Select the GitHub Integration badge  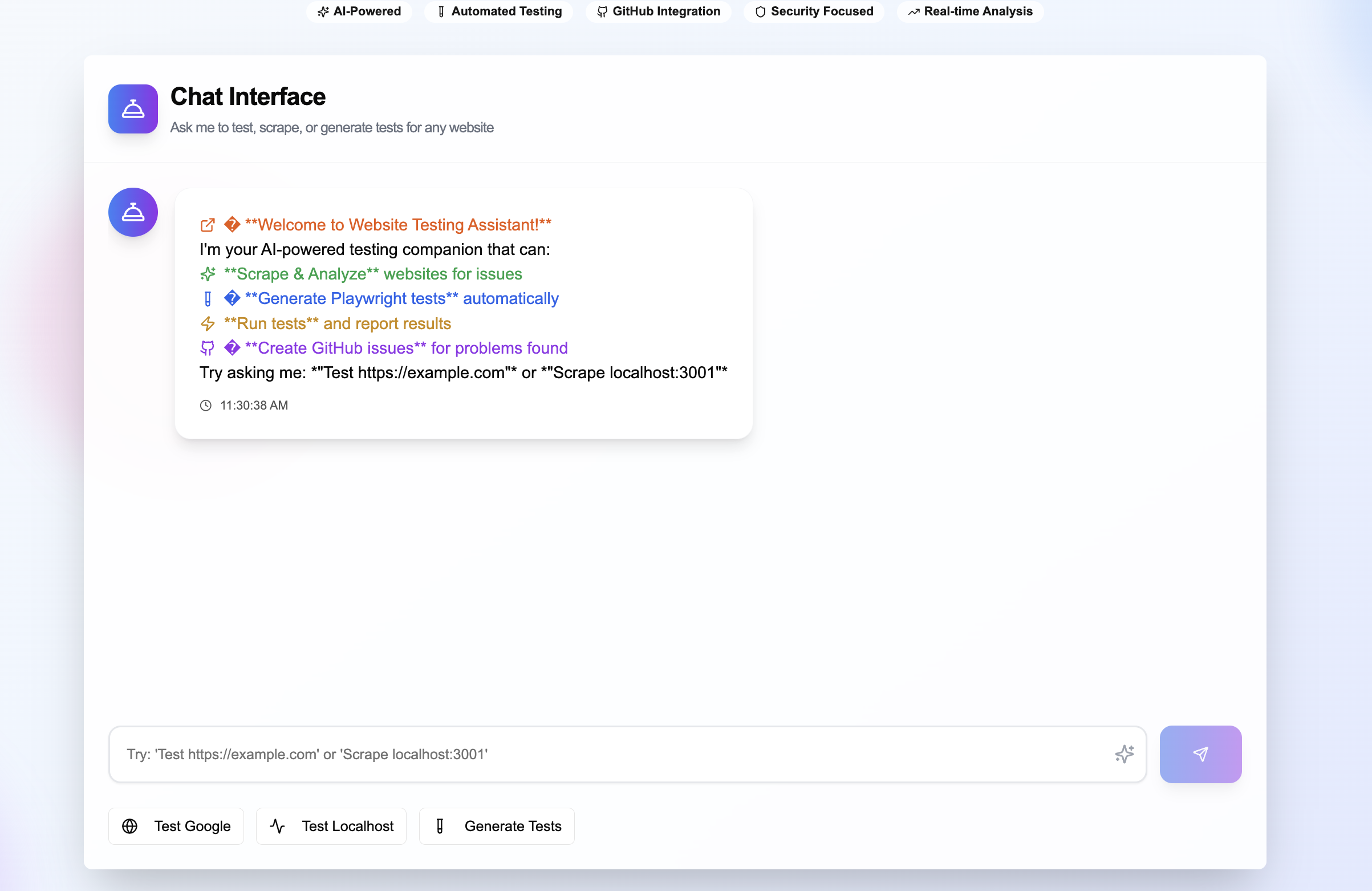[658, 11]
